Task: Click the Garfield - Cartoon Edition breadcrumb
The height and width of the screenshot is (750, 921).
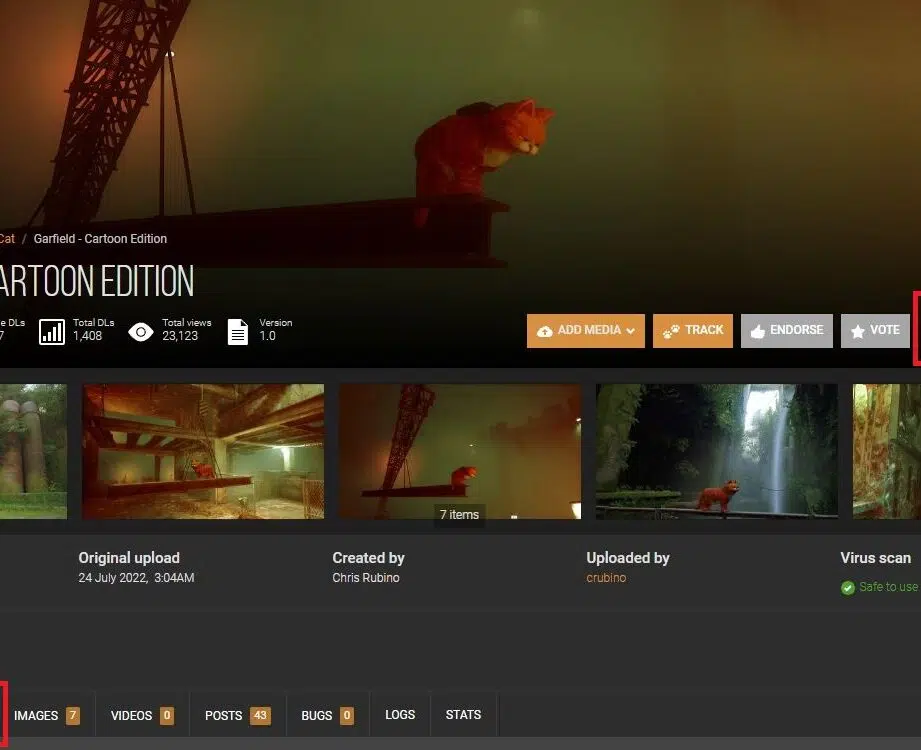Action: (100, 238)
